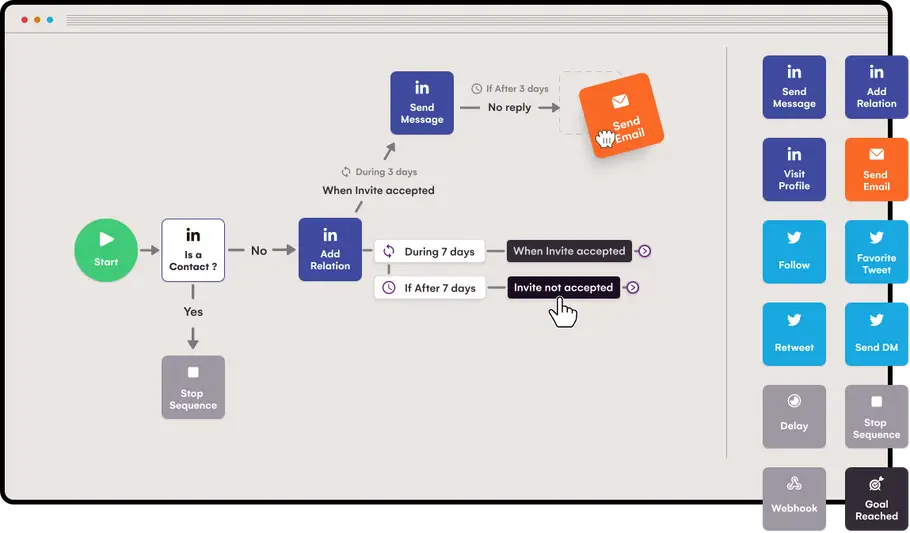
Task: Open the If After 7 days condition
Action: coord(429,288)
